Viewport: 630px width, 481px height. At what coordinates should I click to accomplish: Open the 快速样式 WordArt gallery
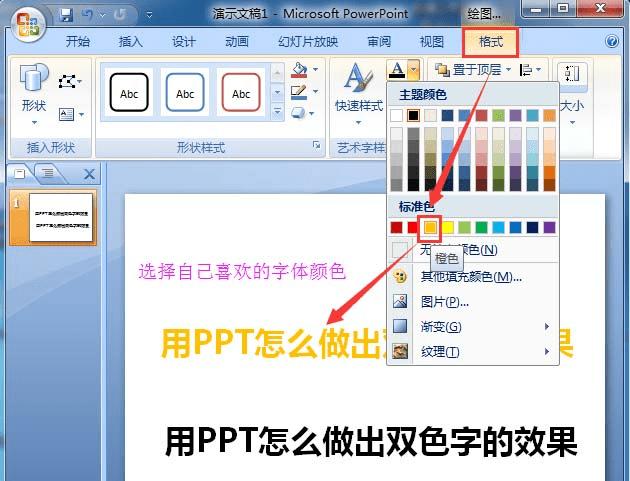tap(358, 93)
